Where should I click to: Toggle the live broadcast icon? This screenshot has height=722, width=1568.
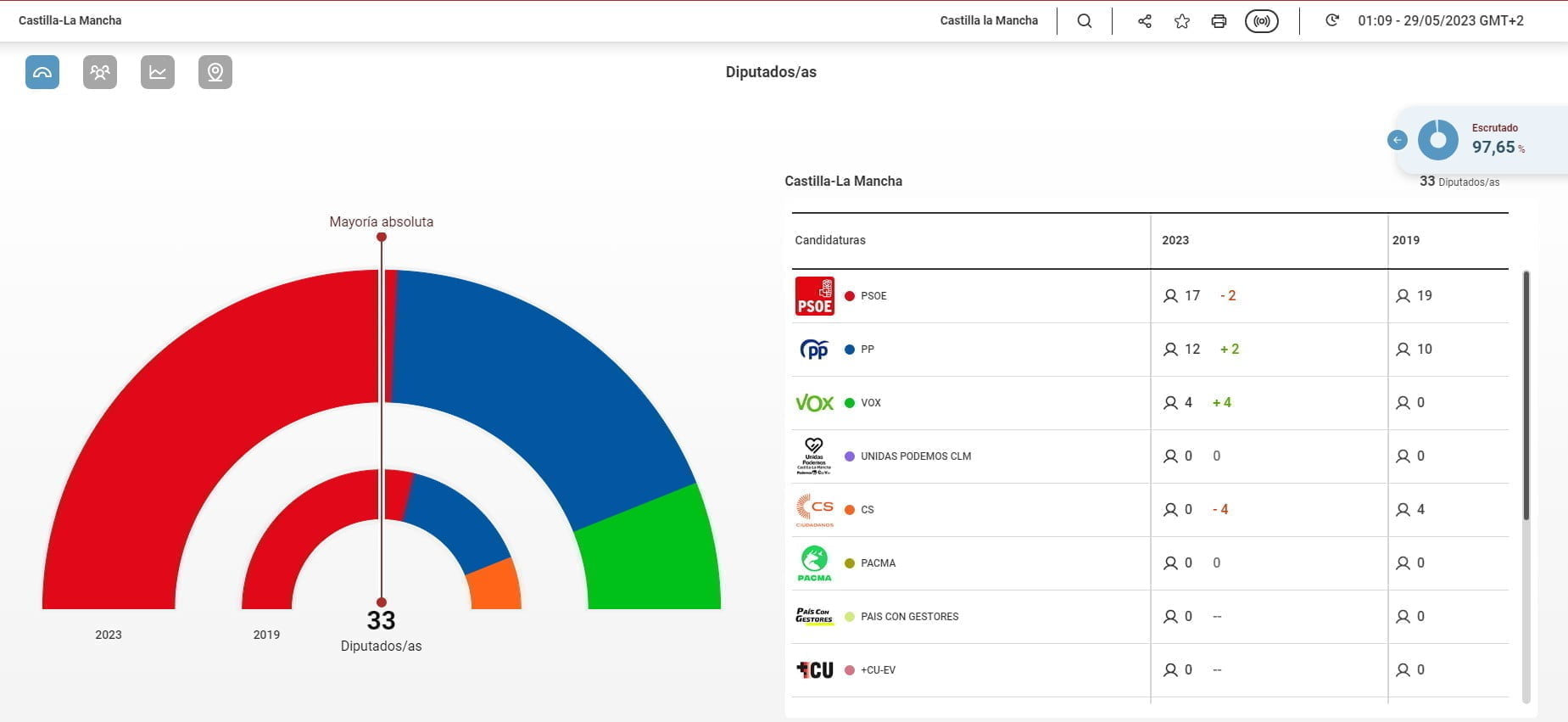point(1261,21)
